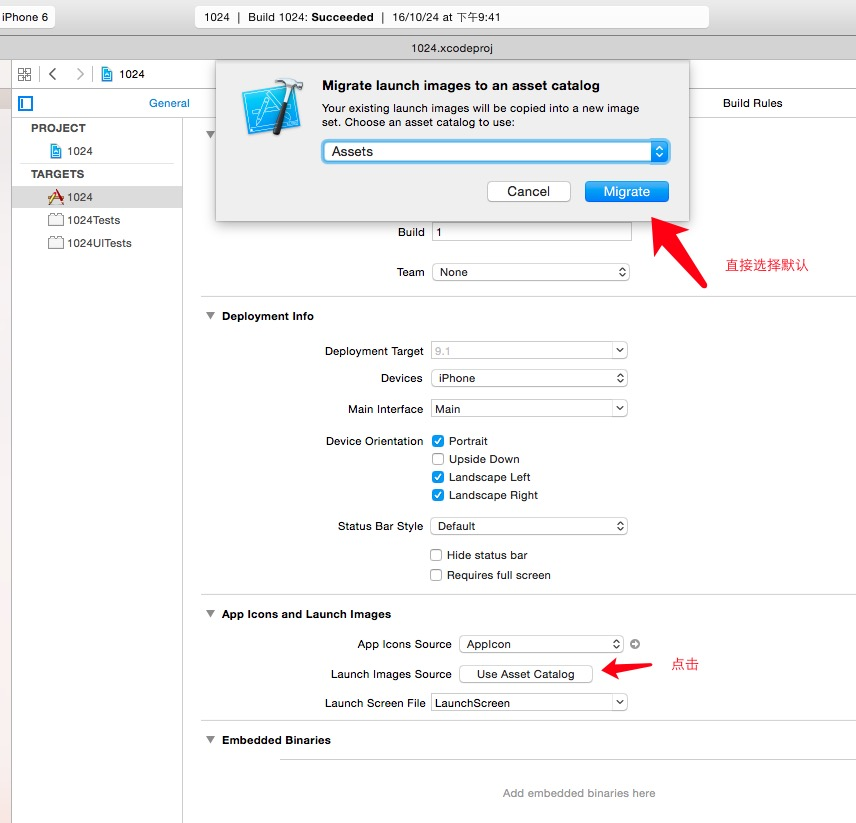Enable the Upside Down orientation checkbox

coord(438,459)
